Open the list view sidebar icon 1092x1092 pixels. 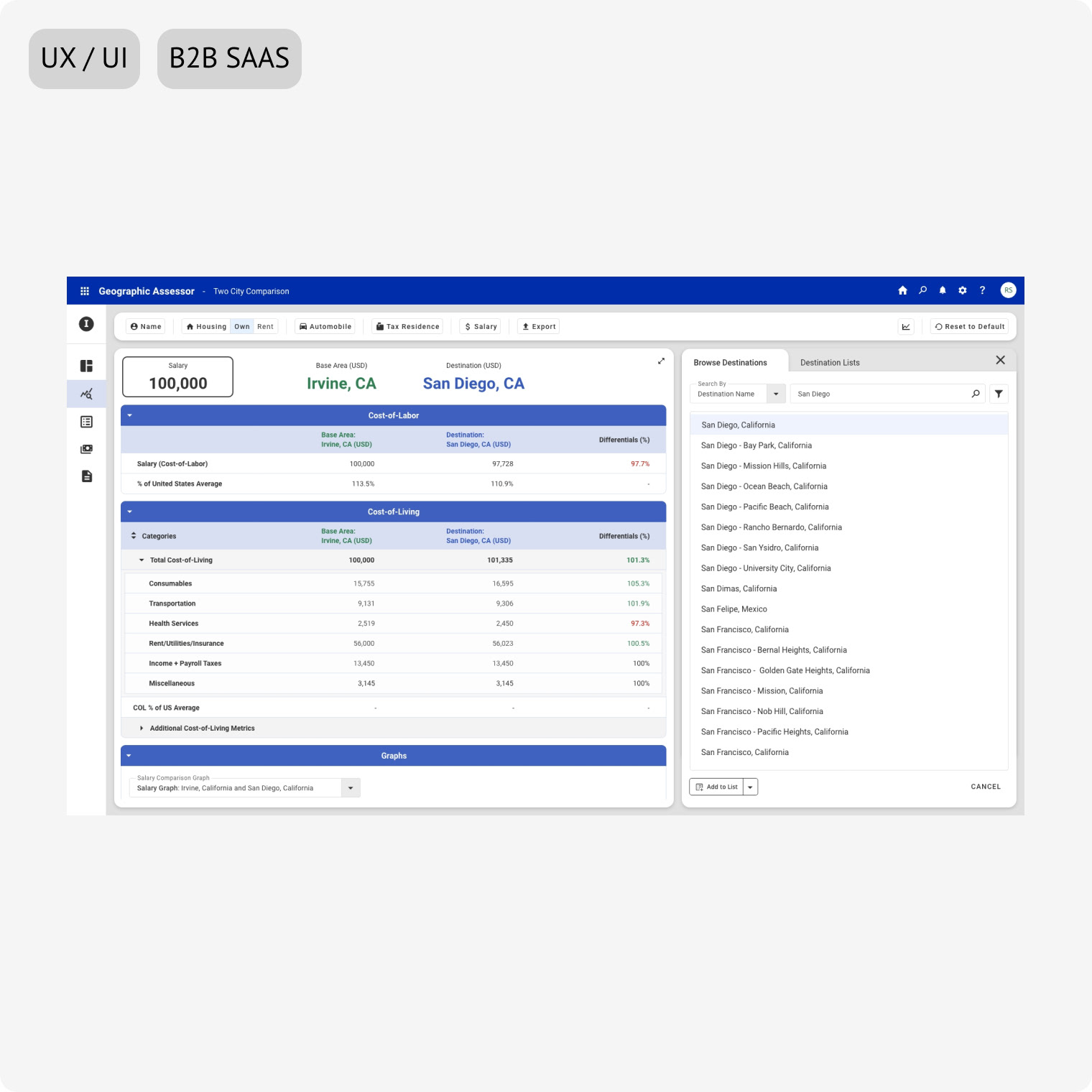pyautogui.click(x=86, y=422)
